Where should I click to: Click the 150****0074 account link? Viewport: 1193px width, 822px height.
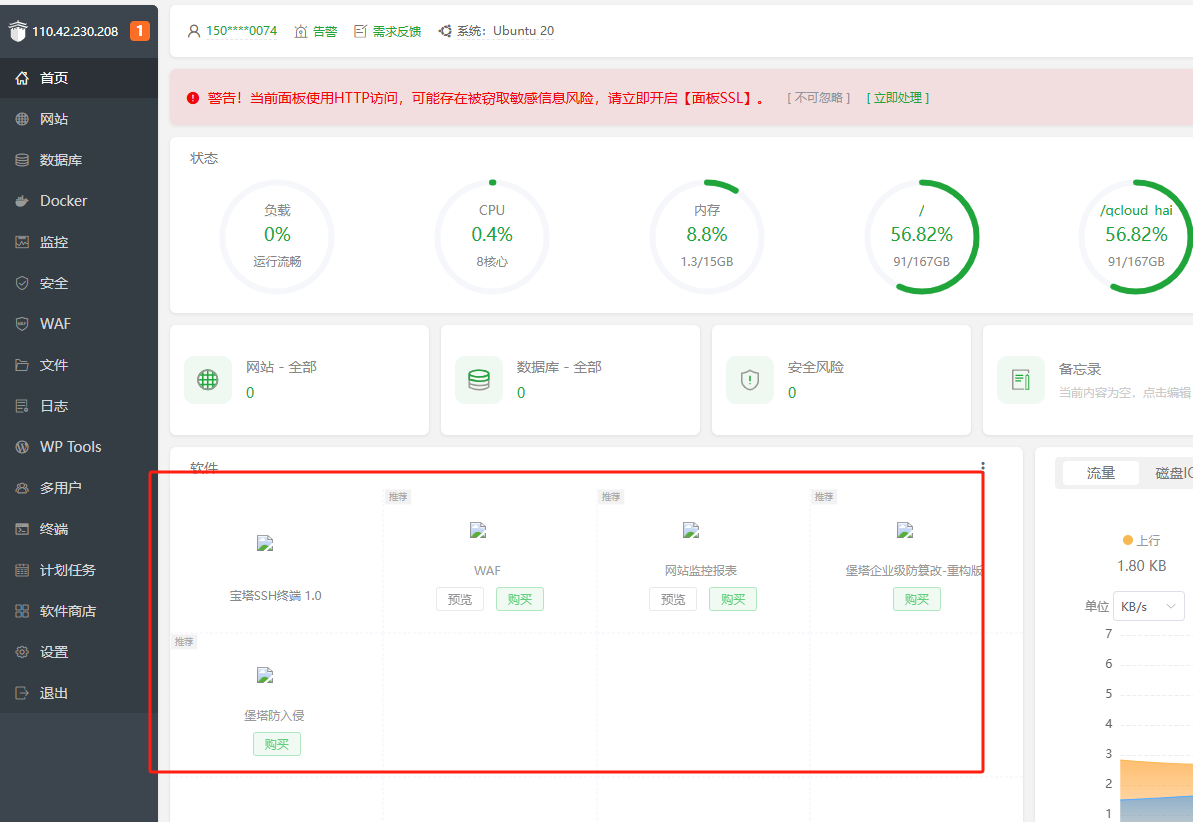point(241,31)
